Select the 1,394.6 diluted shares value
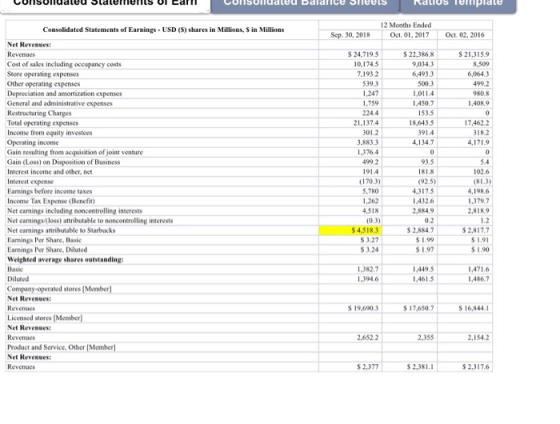Viewport: 560px width, 424px height. [368, 279]
